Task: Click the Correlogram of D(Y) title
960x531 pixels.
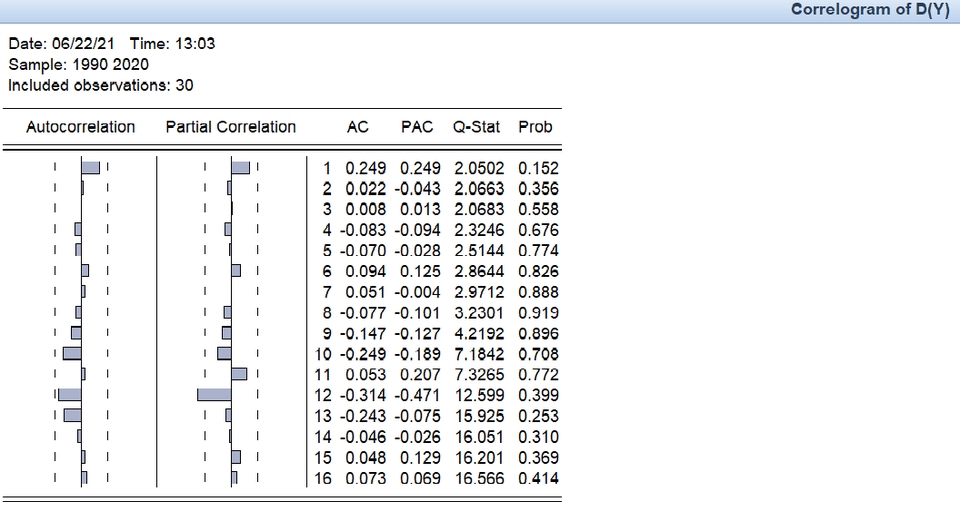Action: [870, 10]
